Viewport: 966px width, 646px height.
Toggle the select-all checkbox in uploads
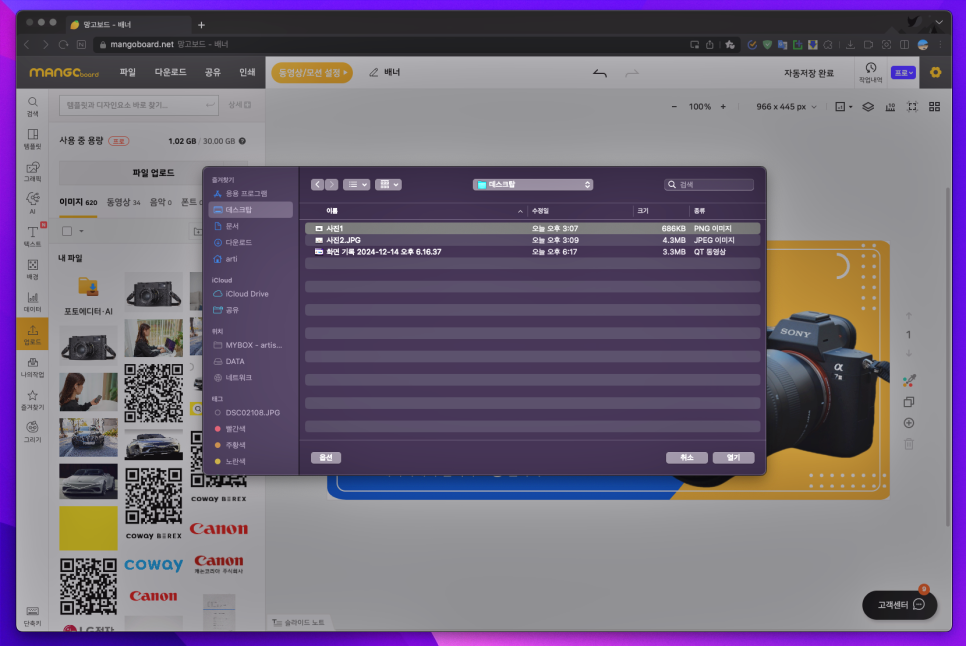[x=67, y=232]
